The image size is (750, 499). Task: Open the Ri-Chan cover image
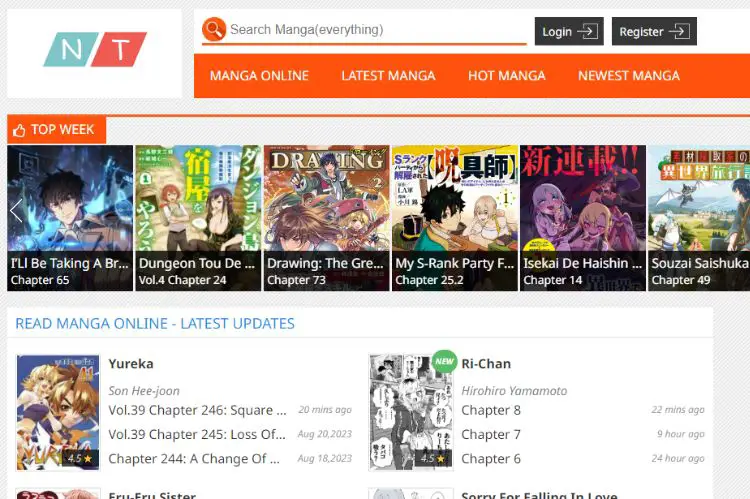[411, 412]
